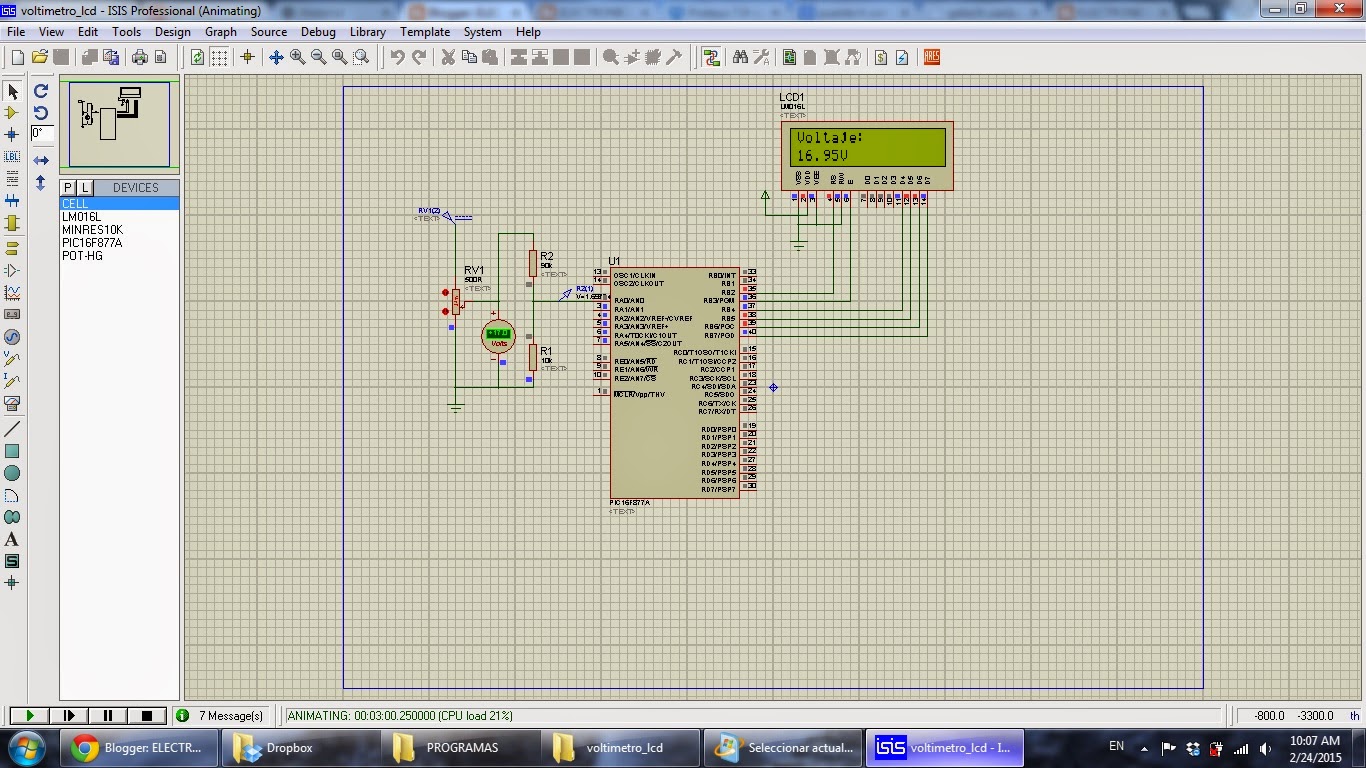The image size is (1366, 768).
Task: Stop the running simulation
Action: (x=147, y=716)
